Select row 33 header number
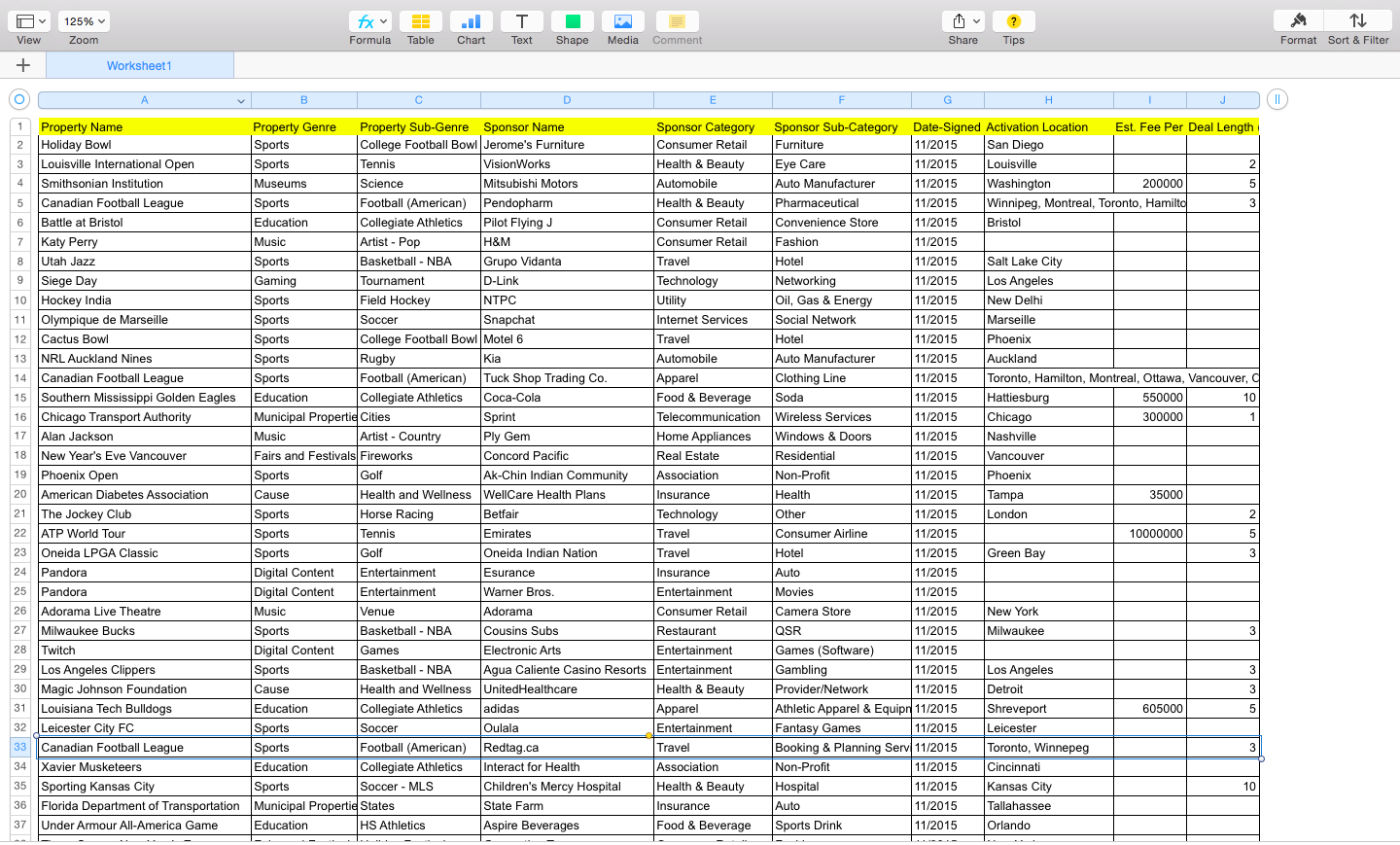Screen dimensions: 1400x845 tap(19, 747)
